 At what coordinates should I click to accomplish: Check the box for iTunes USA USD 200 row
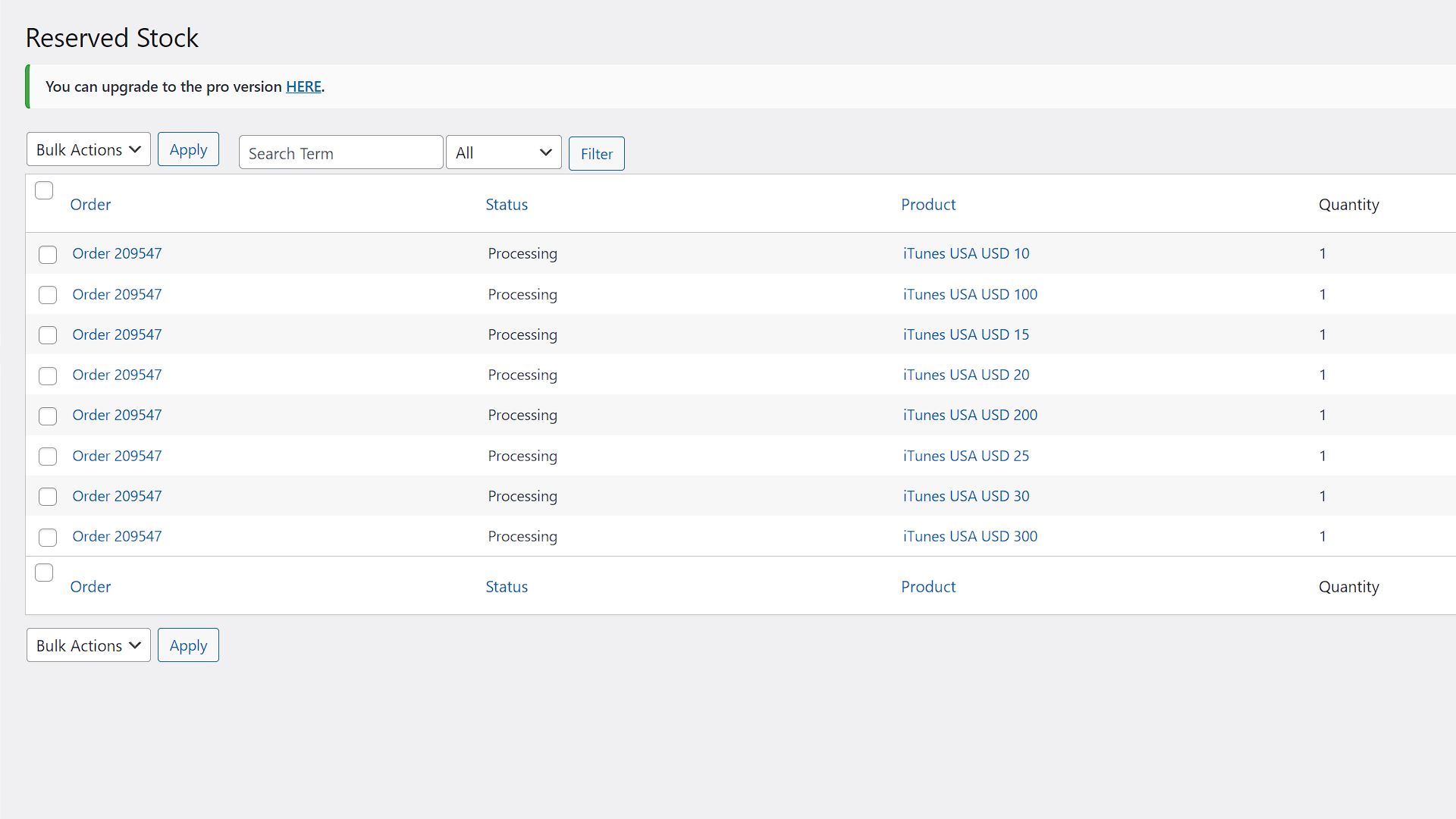48,416
